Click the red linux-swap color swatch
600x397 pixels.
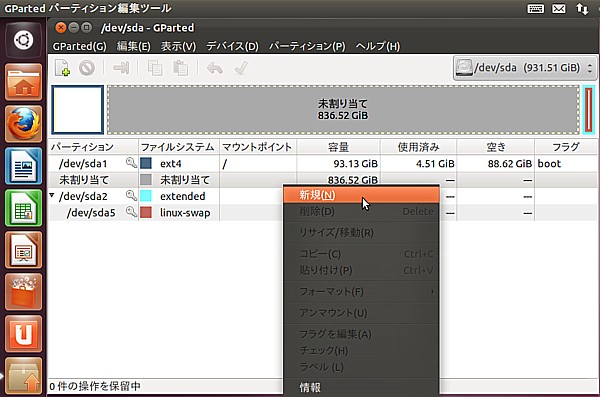tap(146, 212)
